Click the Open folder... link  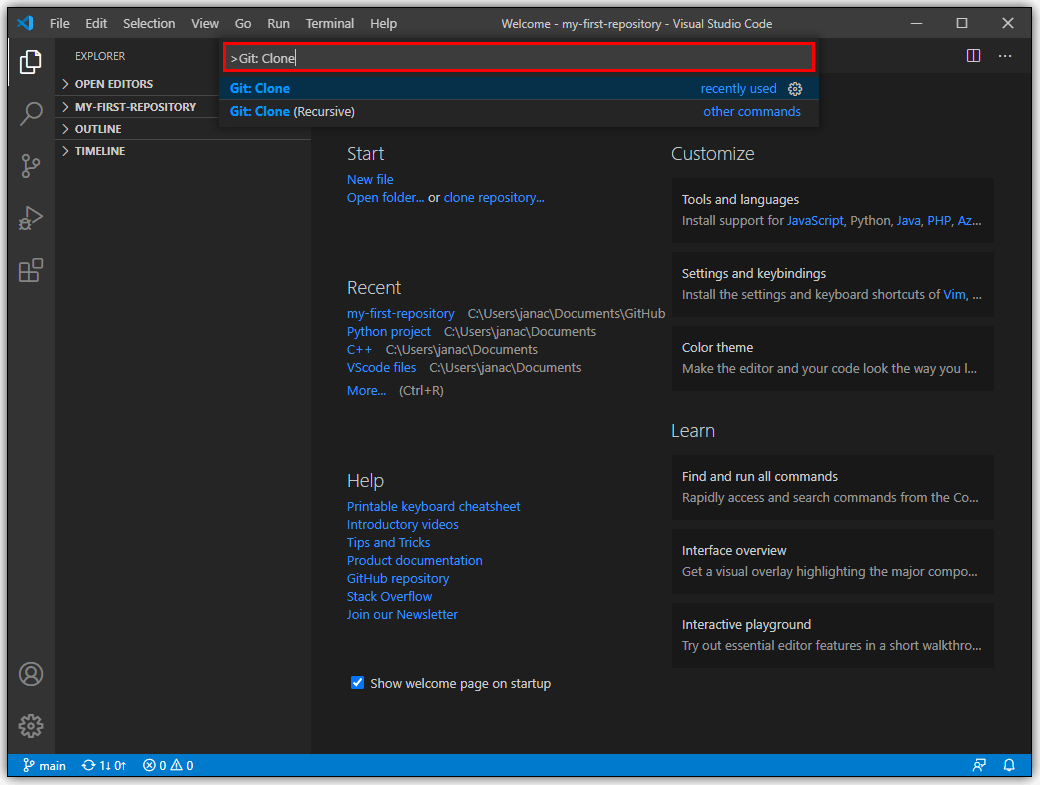pos(385,198)
